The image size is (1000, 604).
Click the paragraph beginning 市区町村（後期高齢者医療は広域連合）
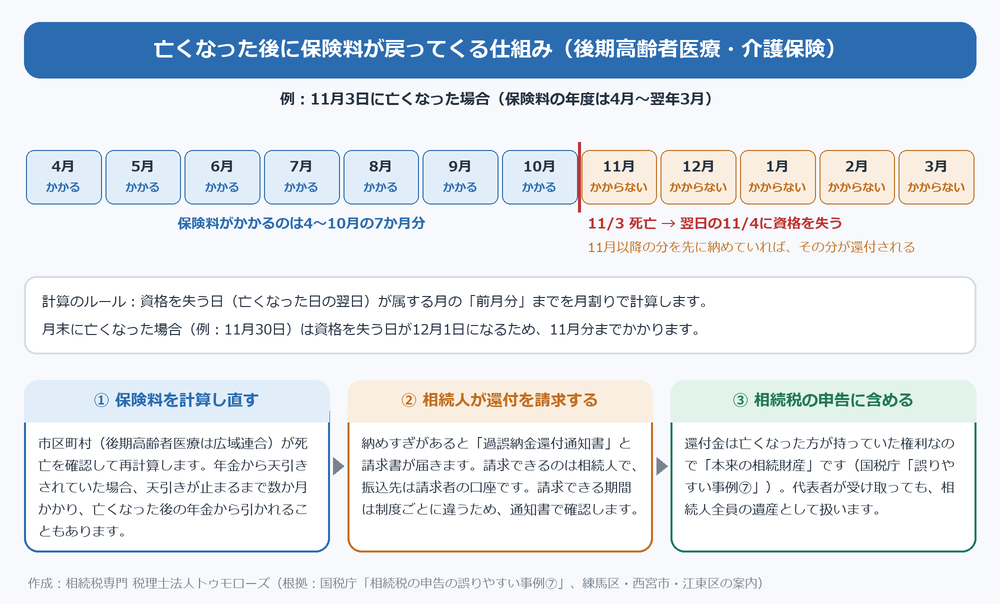(x=173, y=487)
